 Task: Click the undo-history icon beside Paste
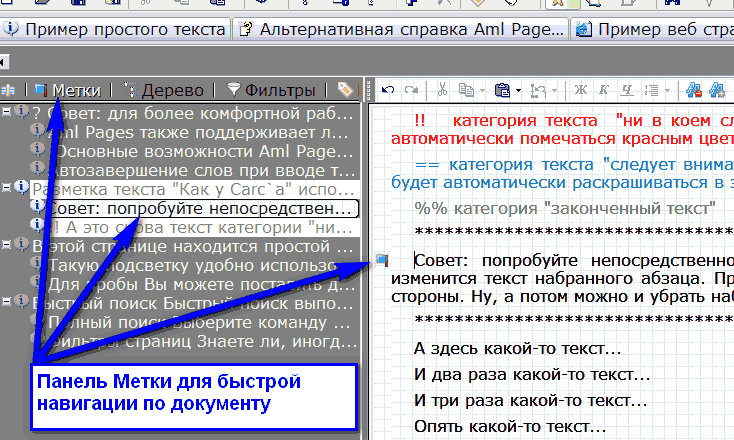pos(538,90)
